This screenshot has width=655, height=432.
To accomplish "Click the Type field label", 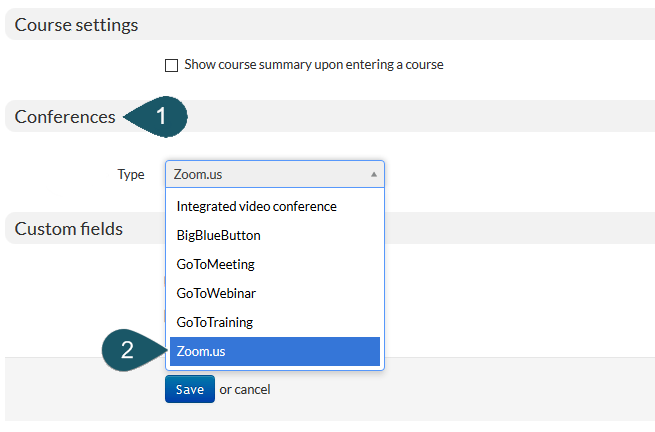I will [x=131, y=174].
